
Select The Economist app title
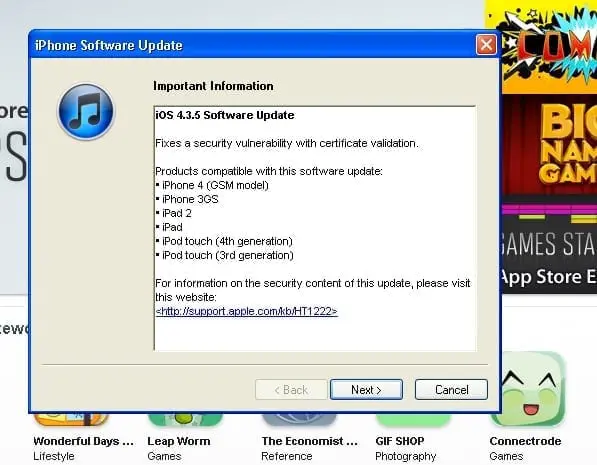coord(310,441)
